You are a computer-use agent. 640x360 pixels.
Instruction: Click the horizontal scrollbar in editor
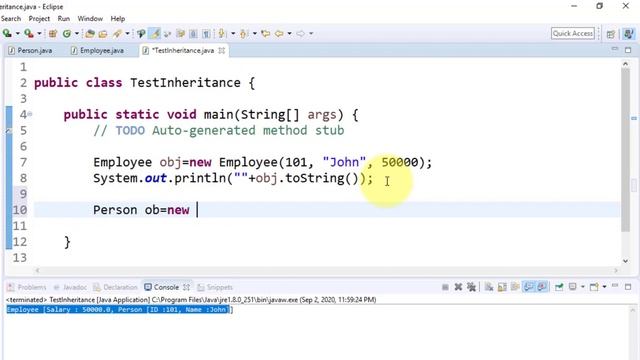coord(327,270)
